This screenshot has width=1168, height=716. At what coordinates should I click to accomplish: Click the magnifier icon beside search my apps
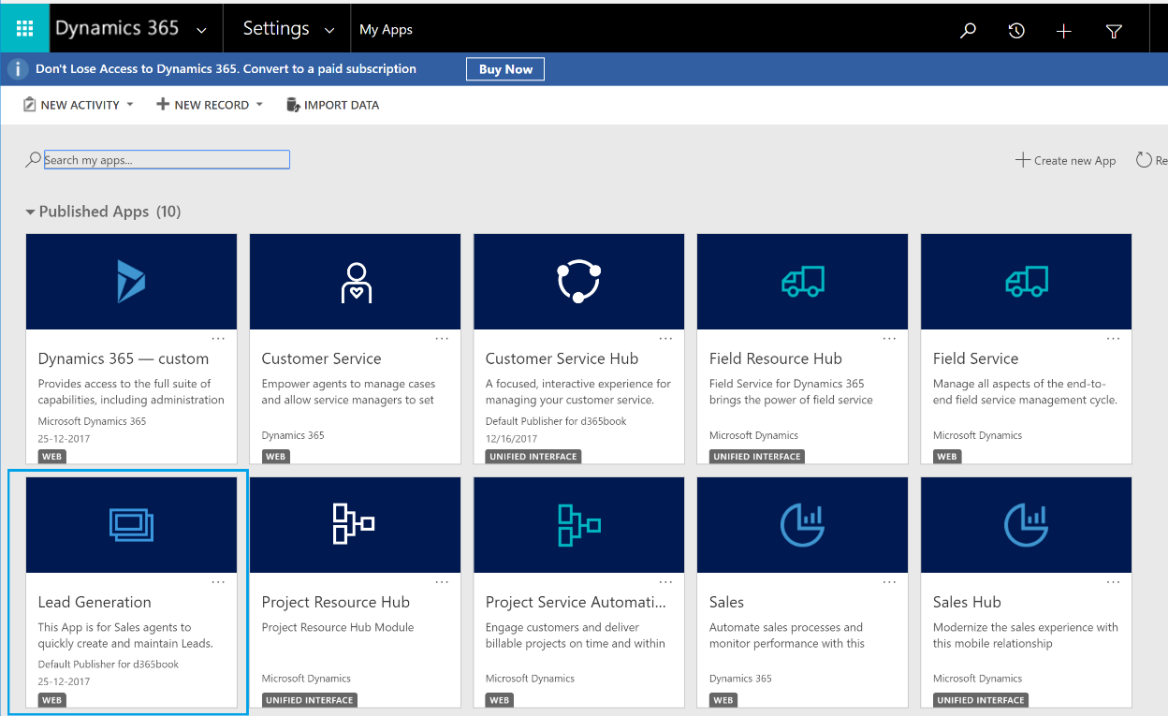33,159
